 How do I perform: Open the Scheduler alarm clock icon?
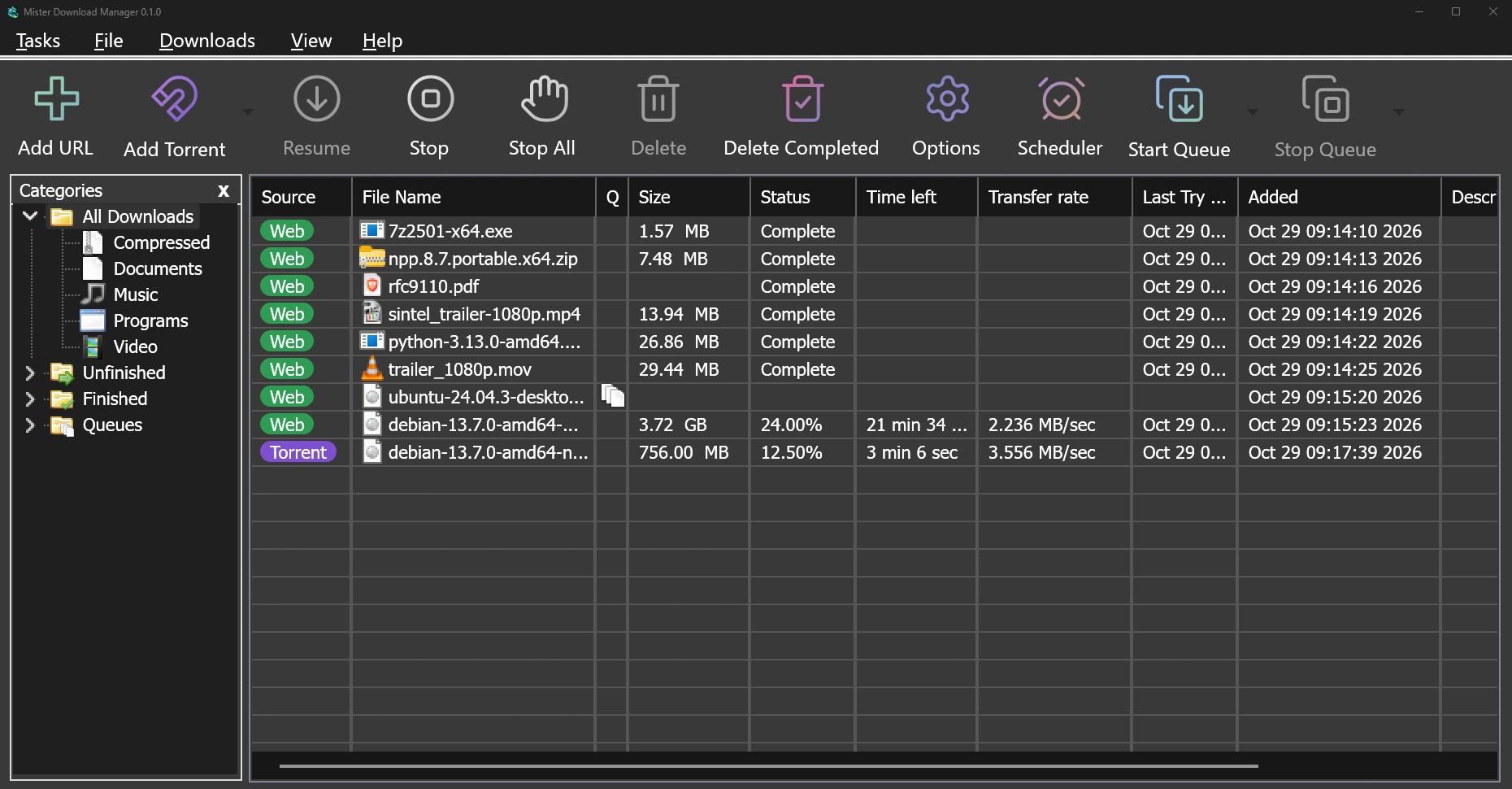(x=1061, y=99)
